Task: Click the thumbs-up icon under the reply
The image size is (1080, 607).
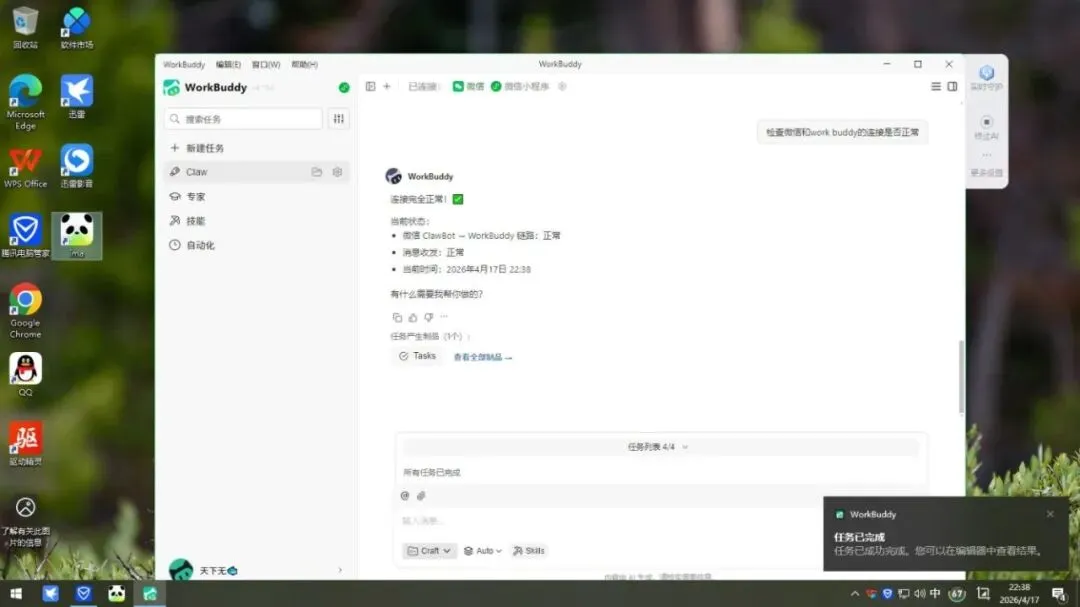Action: (x=413, y=318)
